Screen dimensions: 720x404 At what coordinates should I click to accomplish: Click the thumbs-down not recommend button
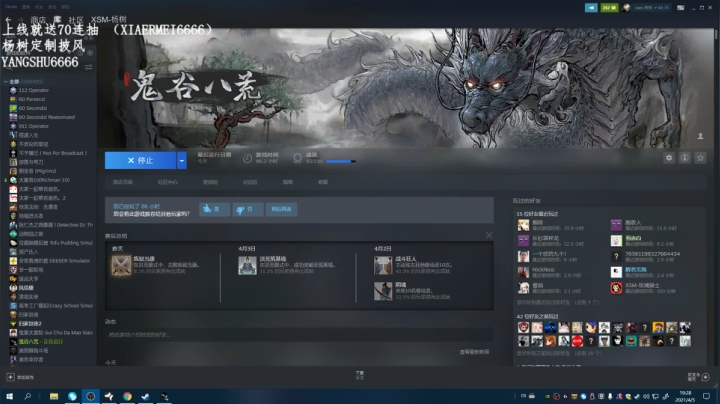(x=248, y=209)
